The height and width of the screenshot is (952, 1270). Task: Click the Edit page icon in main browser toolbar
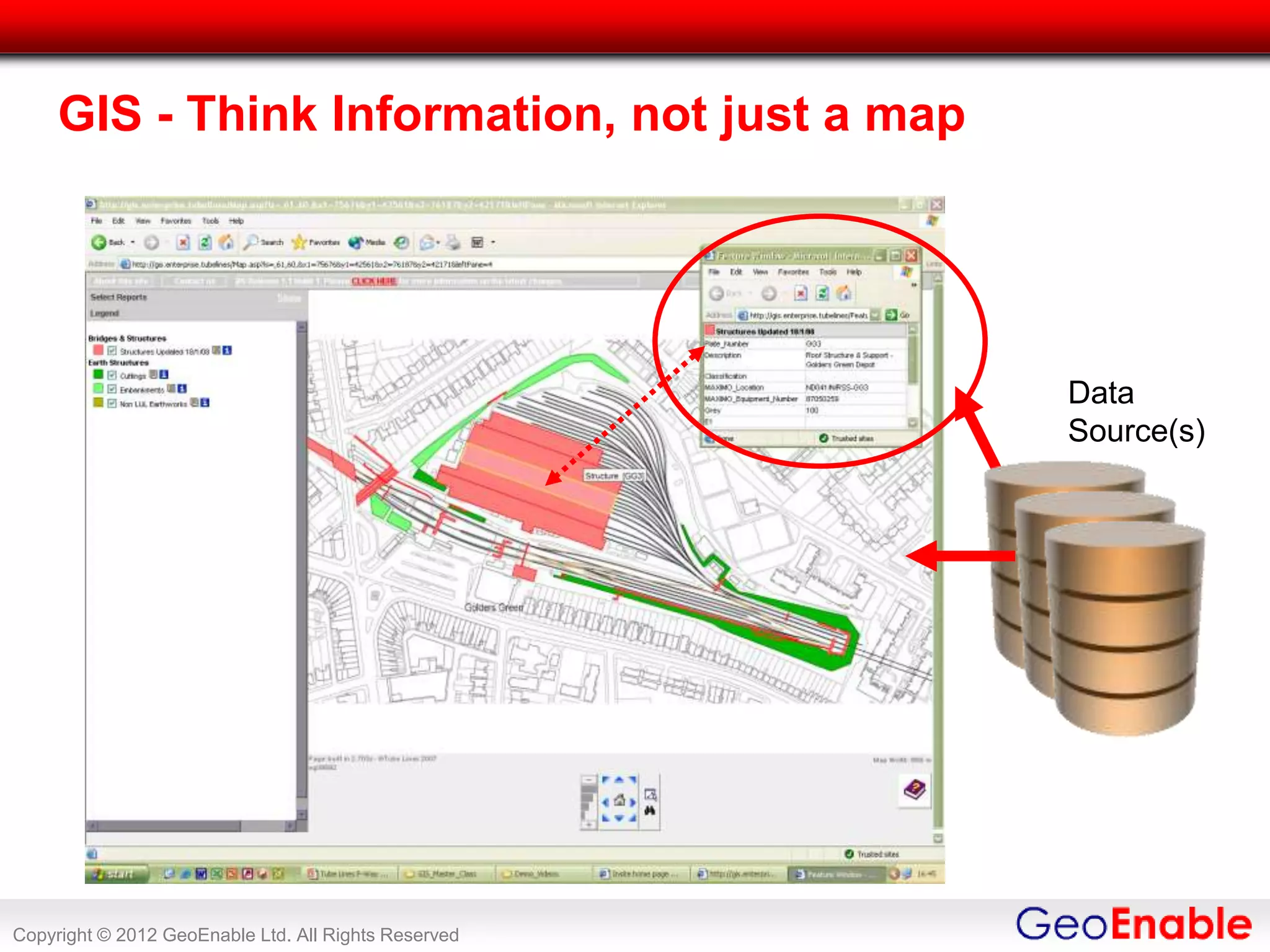point(477,242)
